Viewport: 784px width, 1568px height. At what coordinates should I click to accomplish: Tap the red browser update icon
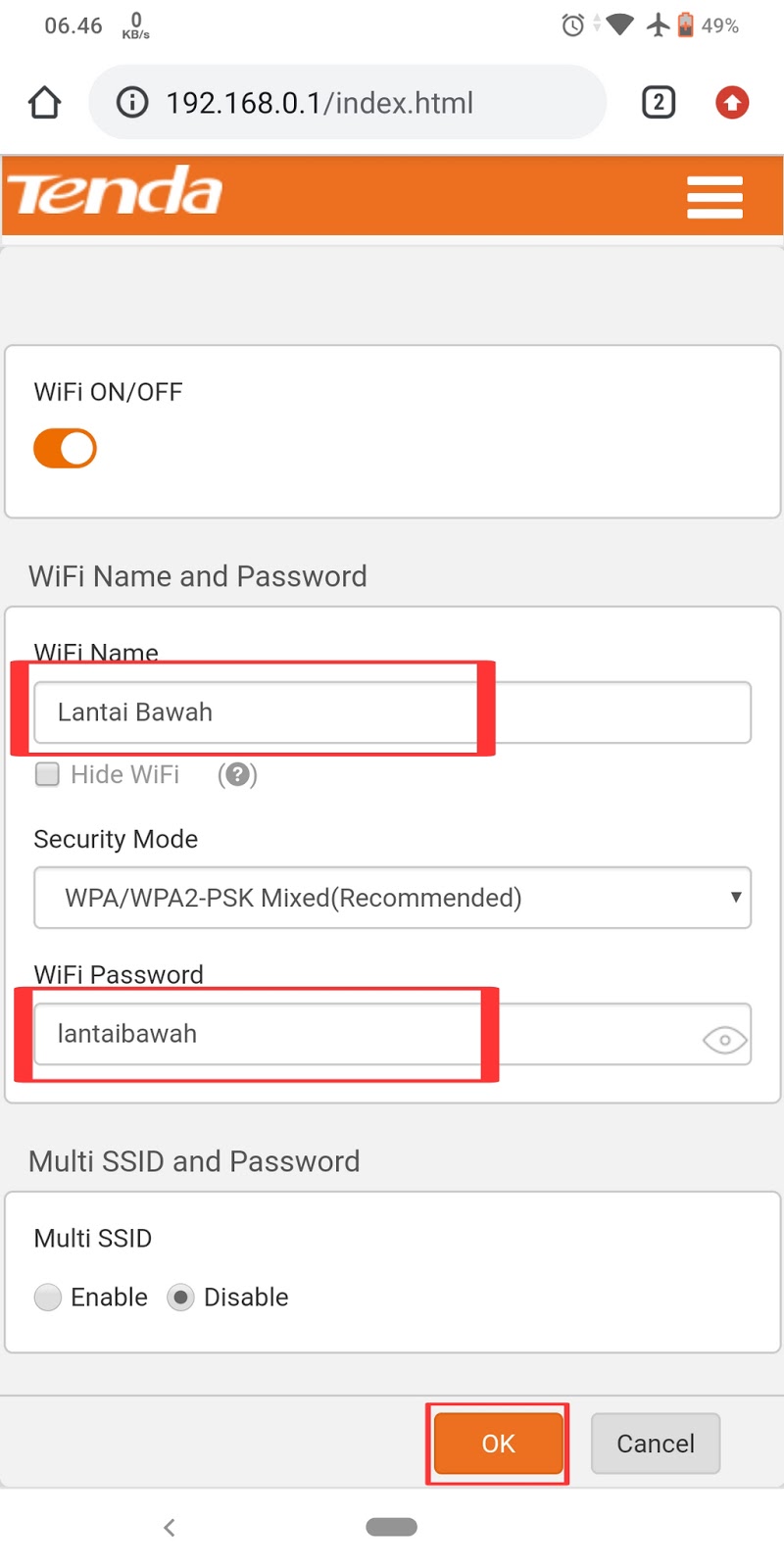[732, 103]
